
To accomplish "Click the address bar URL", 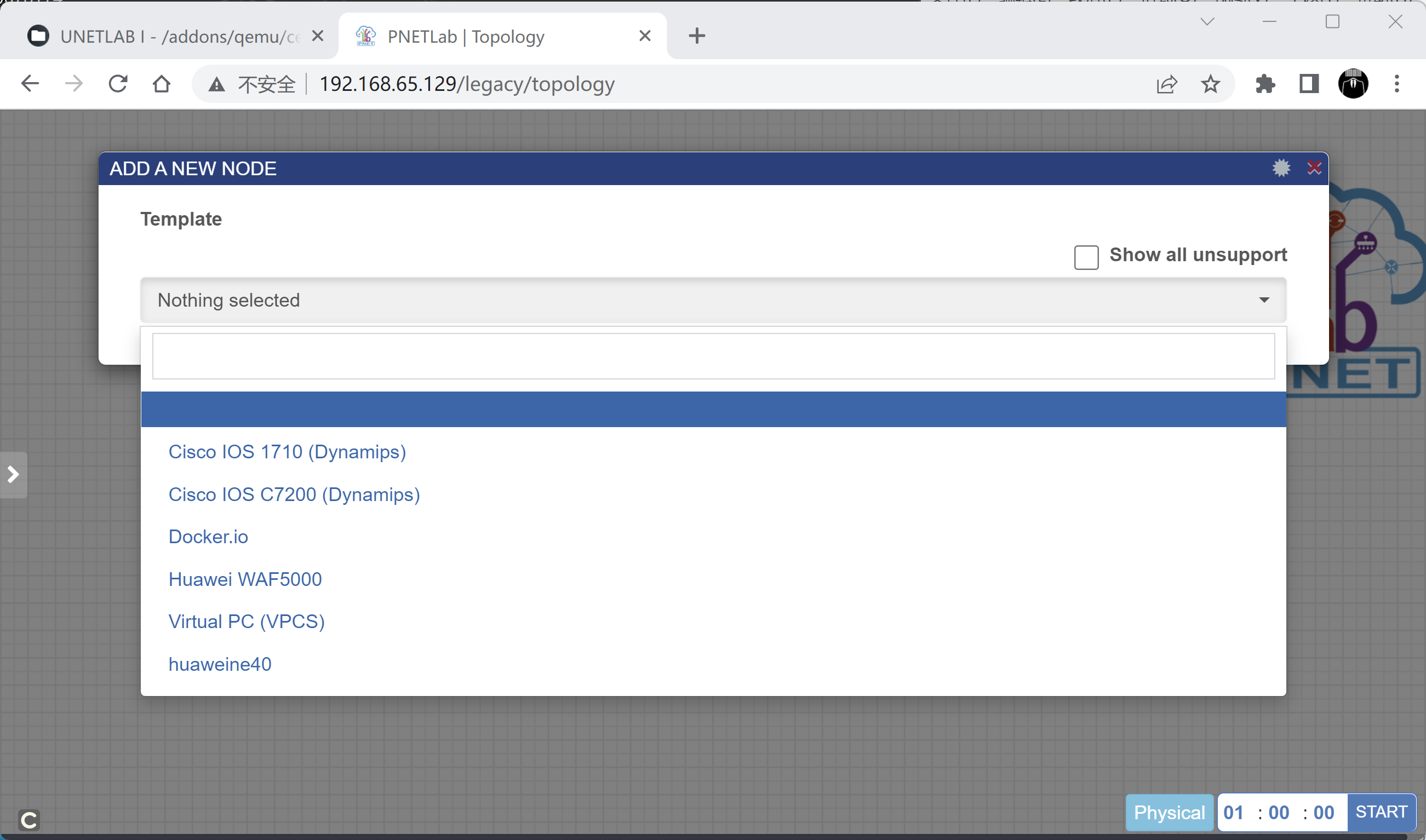I will (x=467, y=84).
